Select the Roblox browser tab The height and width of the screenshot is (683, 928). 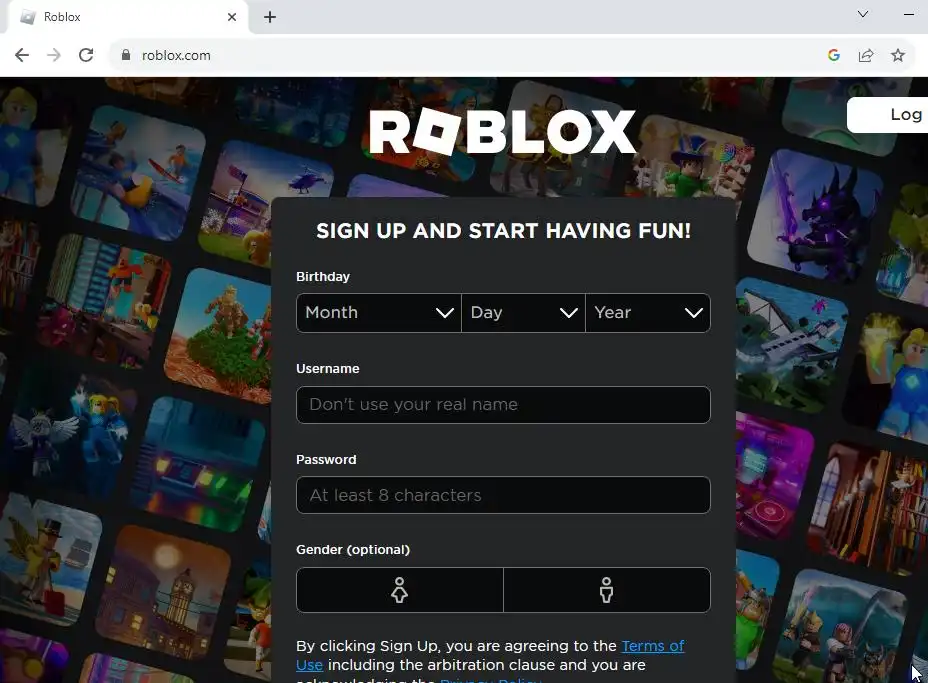pos(127,17)
